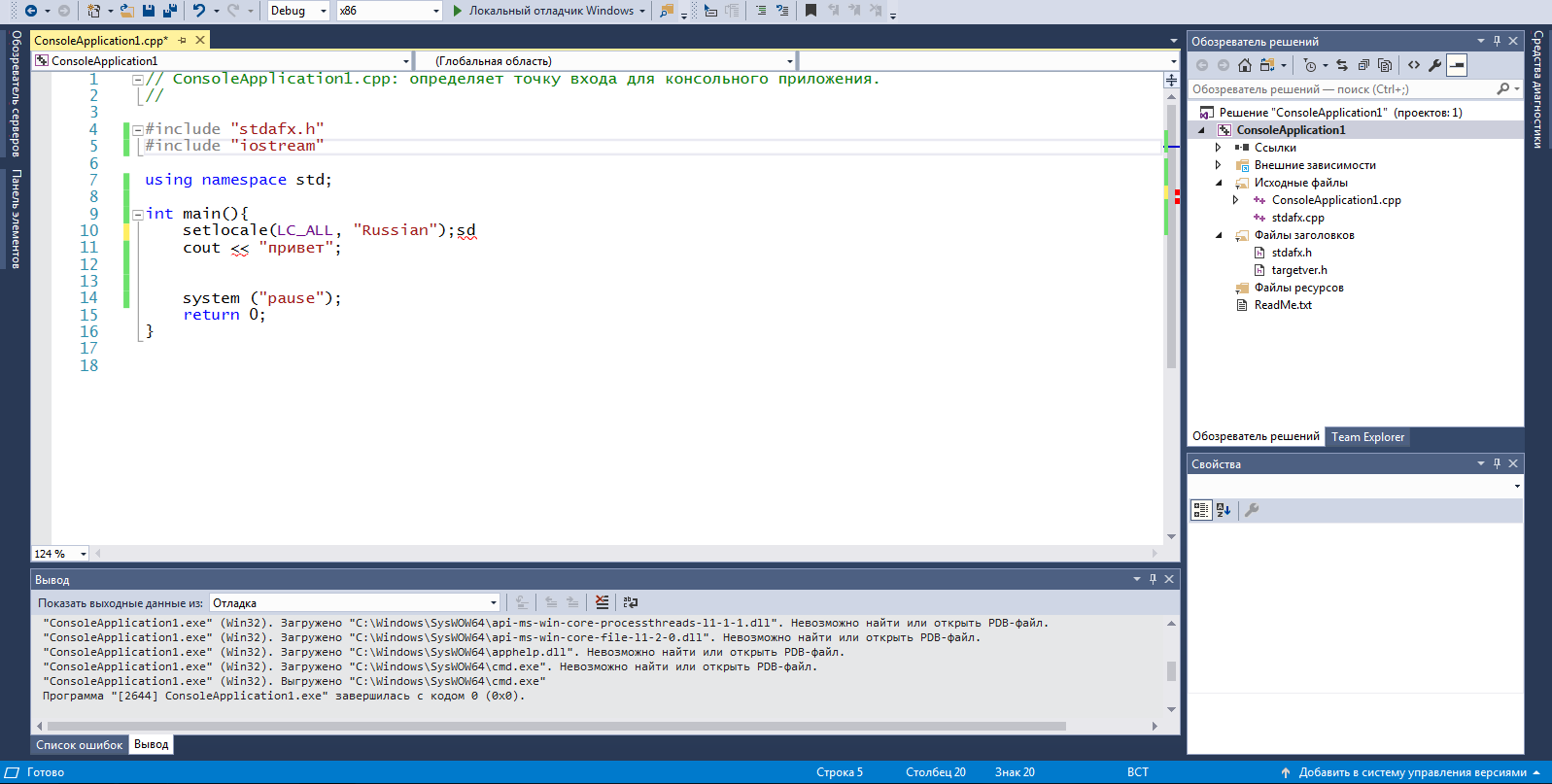This screenshot has width=1552, height=784.
Task: Expand the Ссылки node
Action: [1219, 148]
